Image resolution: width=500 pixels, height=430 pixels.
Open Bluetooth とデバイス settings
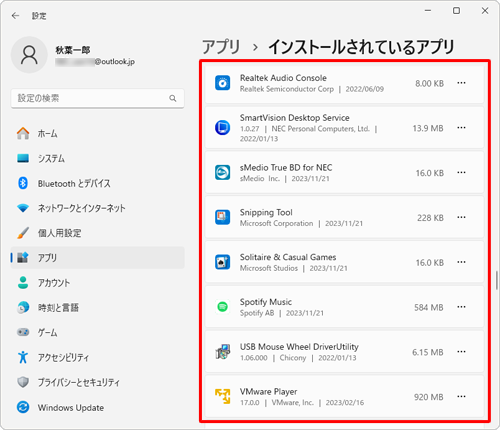pos(97,183)
